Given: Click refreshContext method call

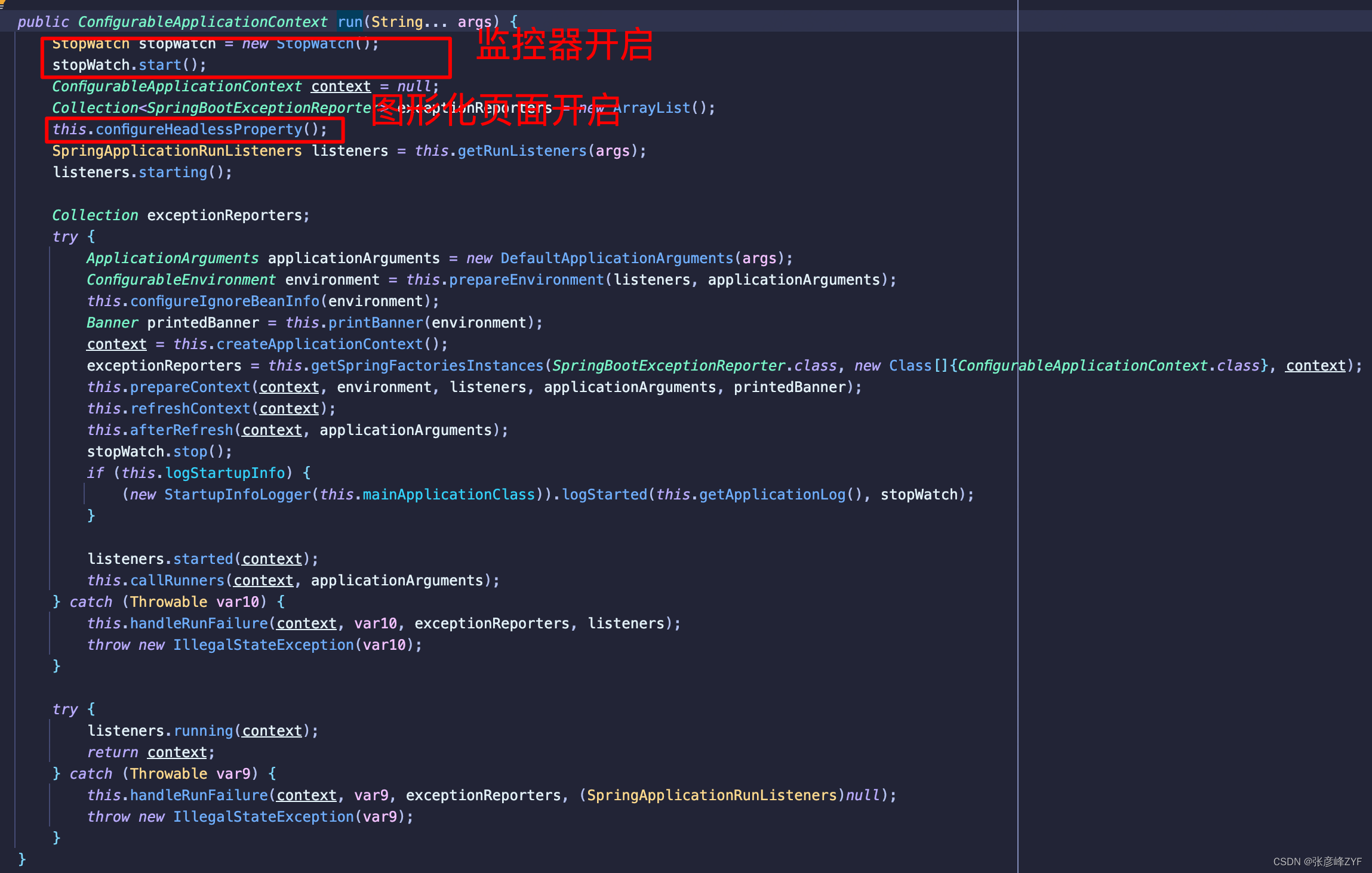Looking at the screenshot, I should click(x=190, y=409).
